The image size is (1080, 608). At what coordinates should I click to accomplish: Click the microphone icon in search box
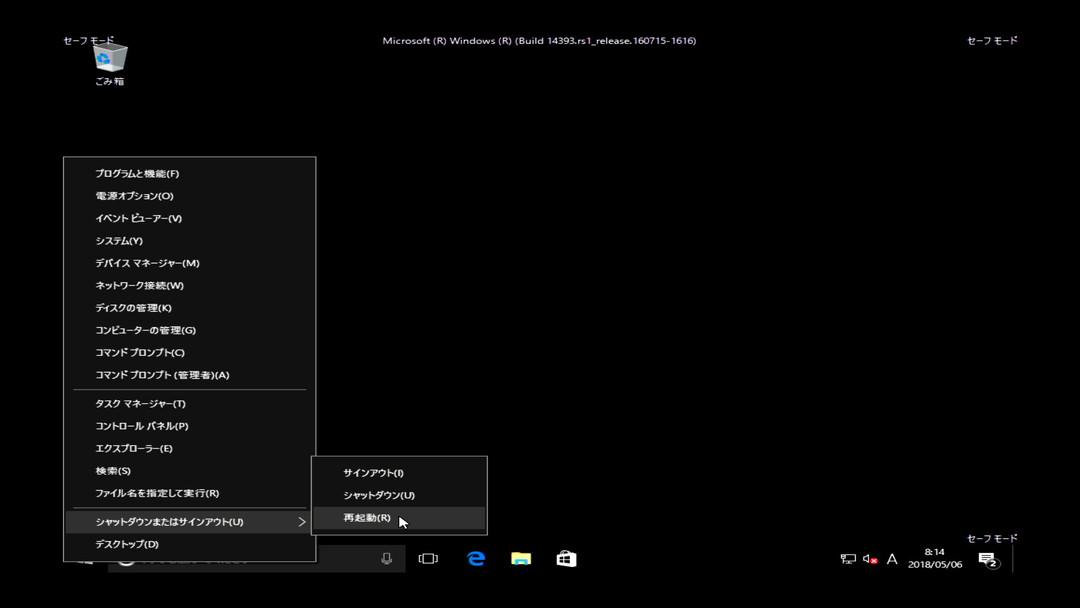point(386,559)
